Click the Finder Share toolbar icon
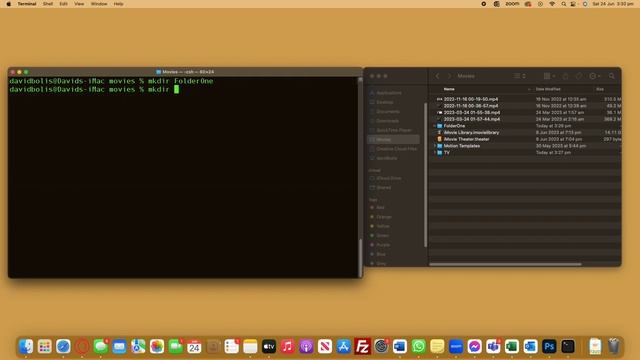The width and height of the screenshot is (640, 360). pos(565,76)
